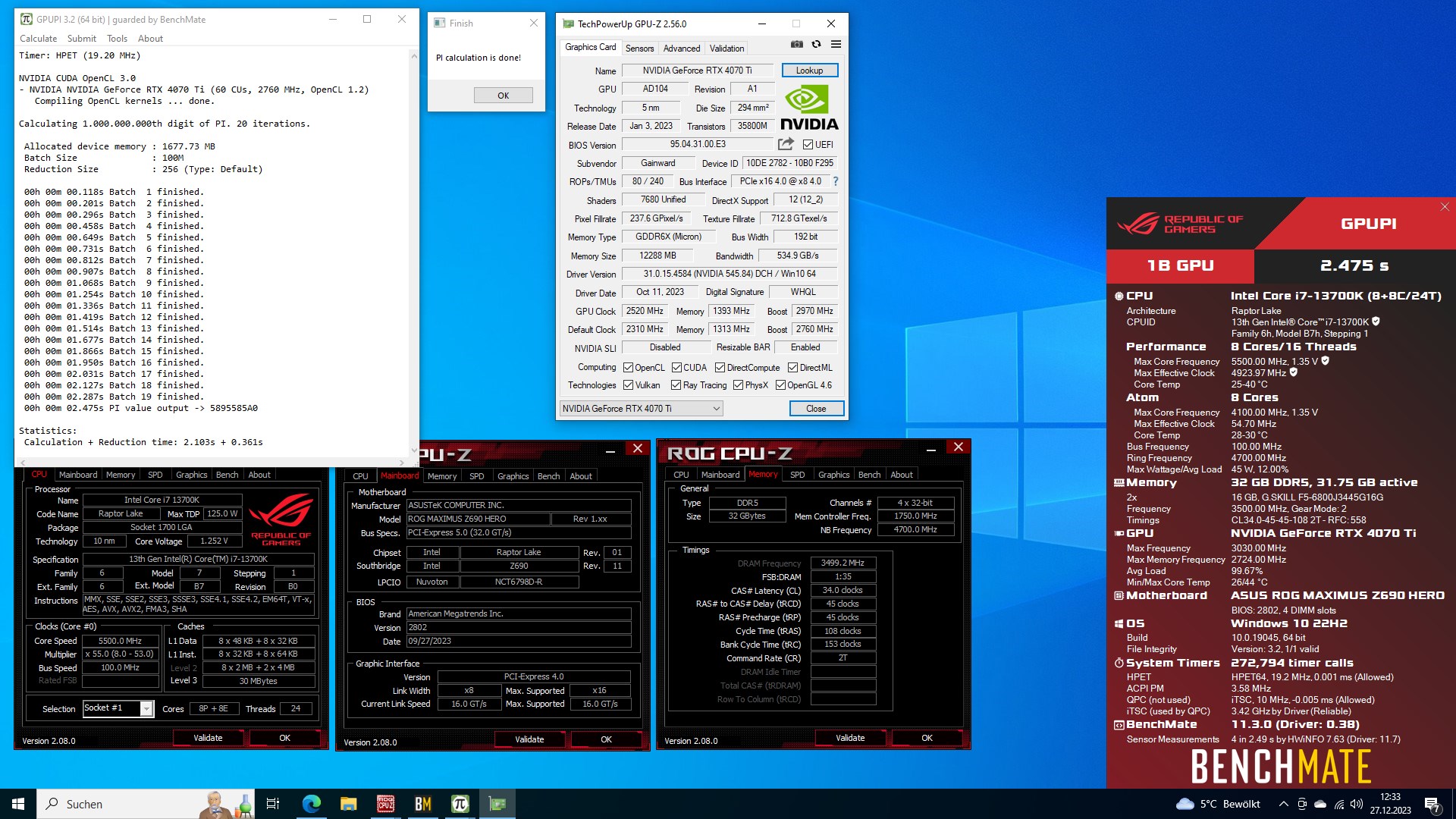The height and width of the screenshot is (819, 1456).
Task: Minimize Mainboard CPU-Z window
Action: (x=610, y=450)
